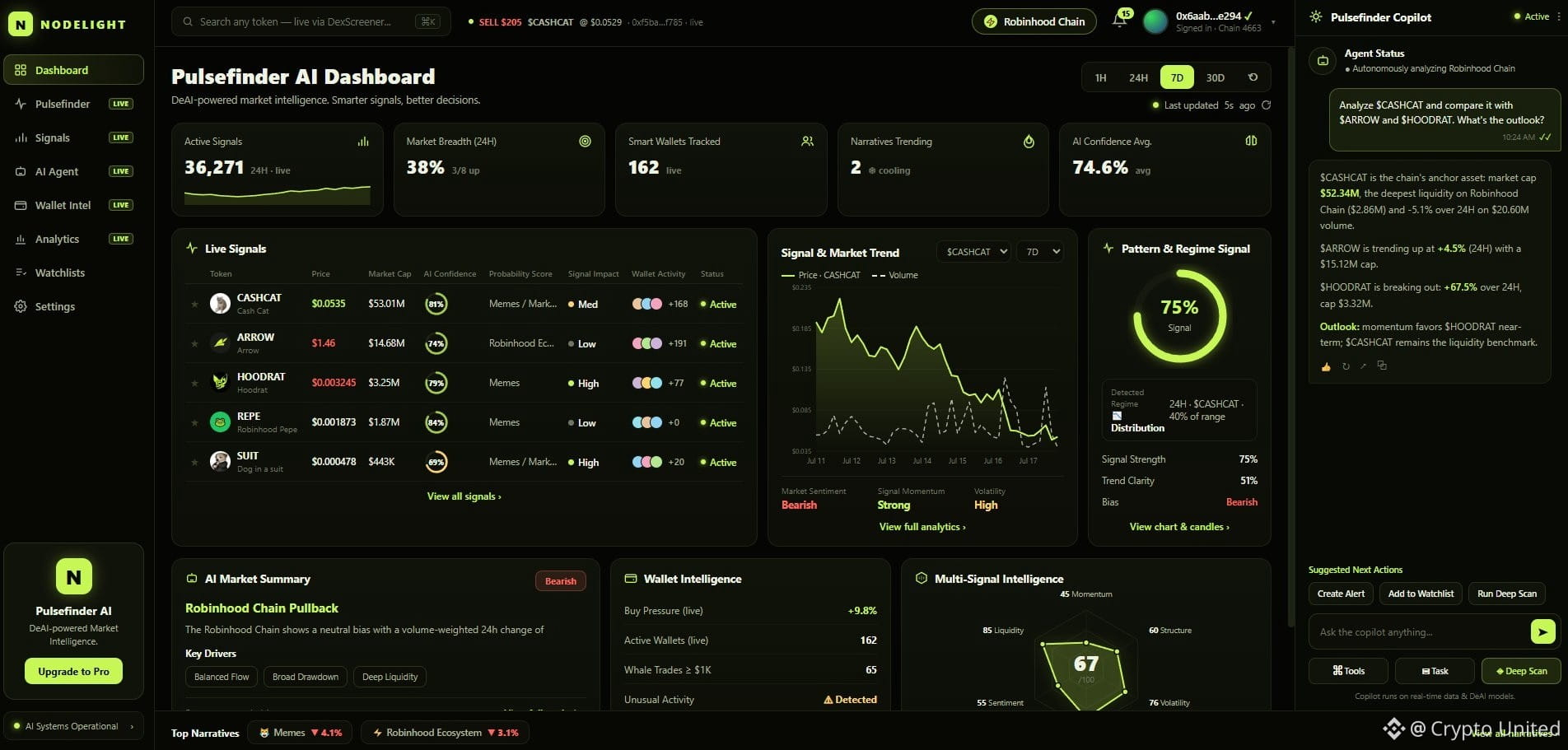1568x750 pixels.
Task: Click View full analytics link
Action: pyautogui.click(x=922, y=527)
